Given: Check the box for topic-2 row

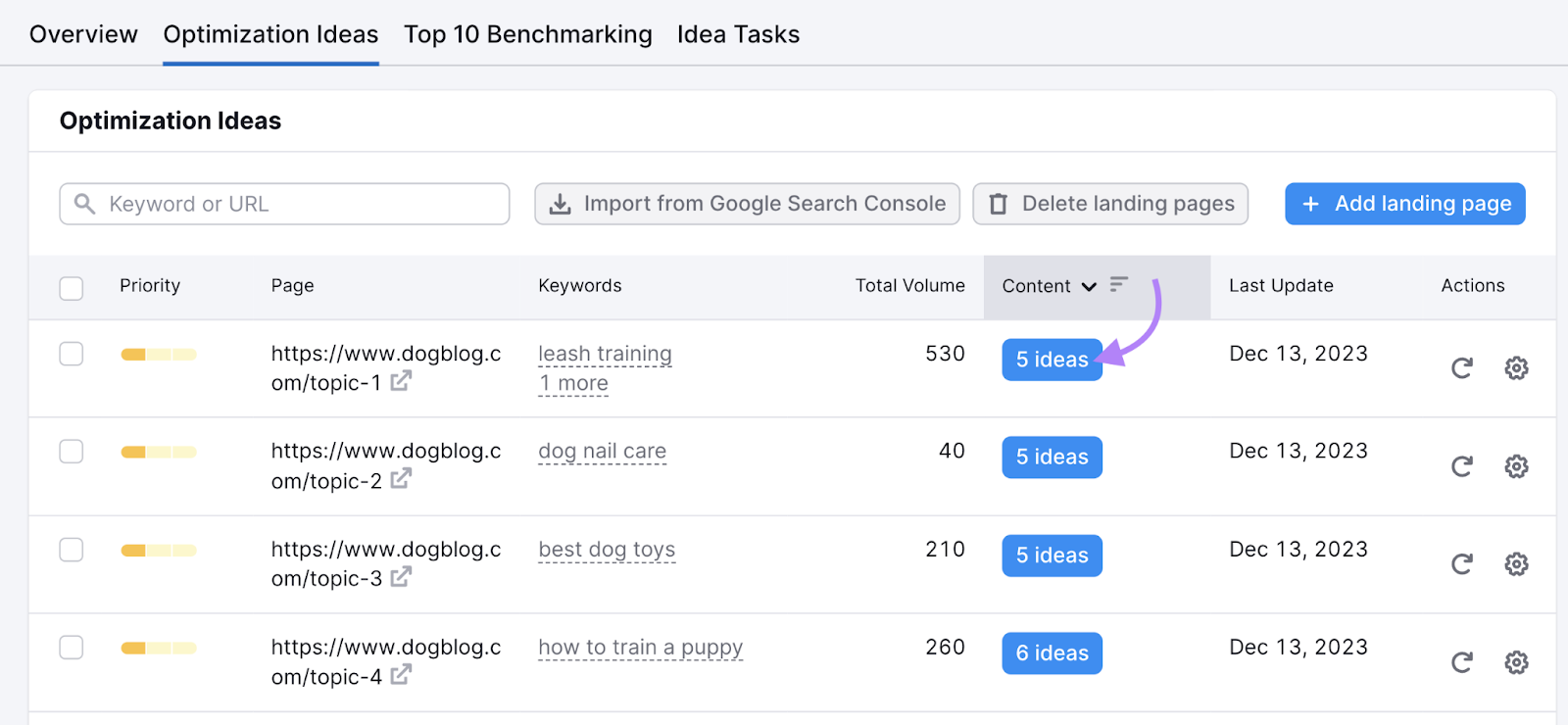Looking at the screenshot, I should click(72, 452).
